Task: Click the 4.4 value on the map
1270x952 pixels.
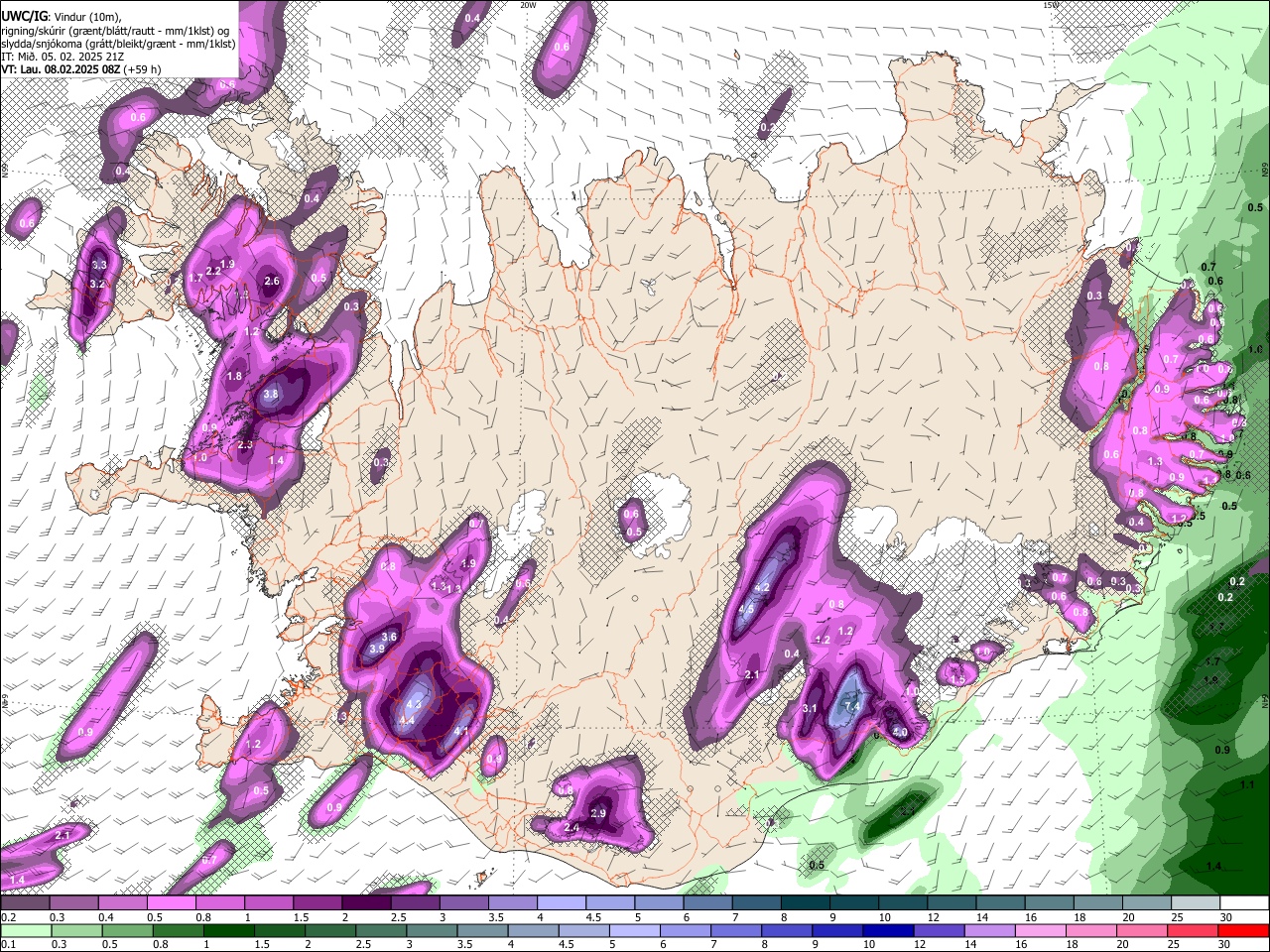Action: tap(407, 720)
